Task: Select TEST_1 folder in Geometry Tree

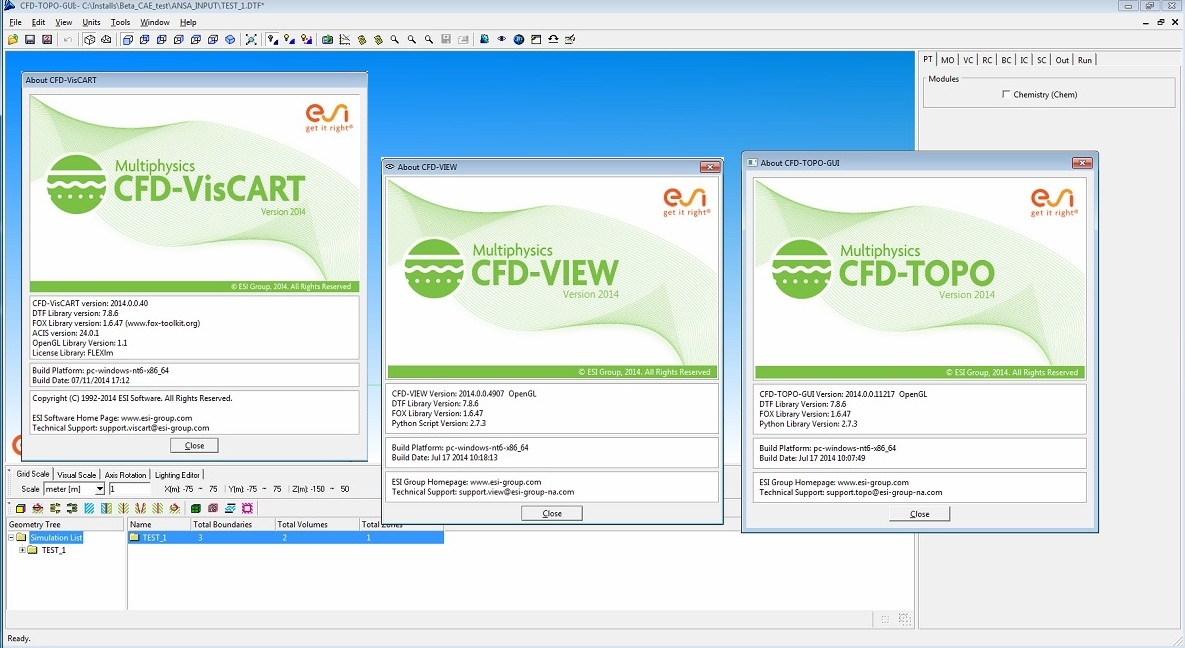Action: click(x=53, y=550)
